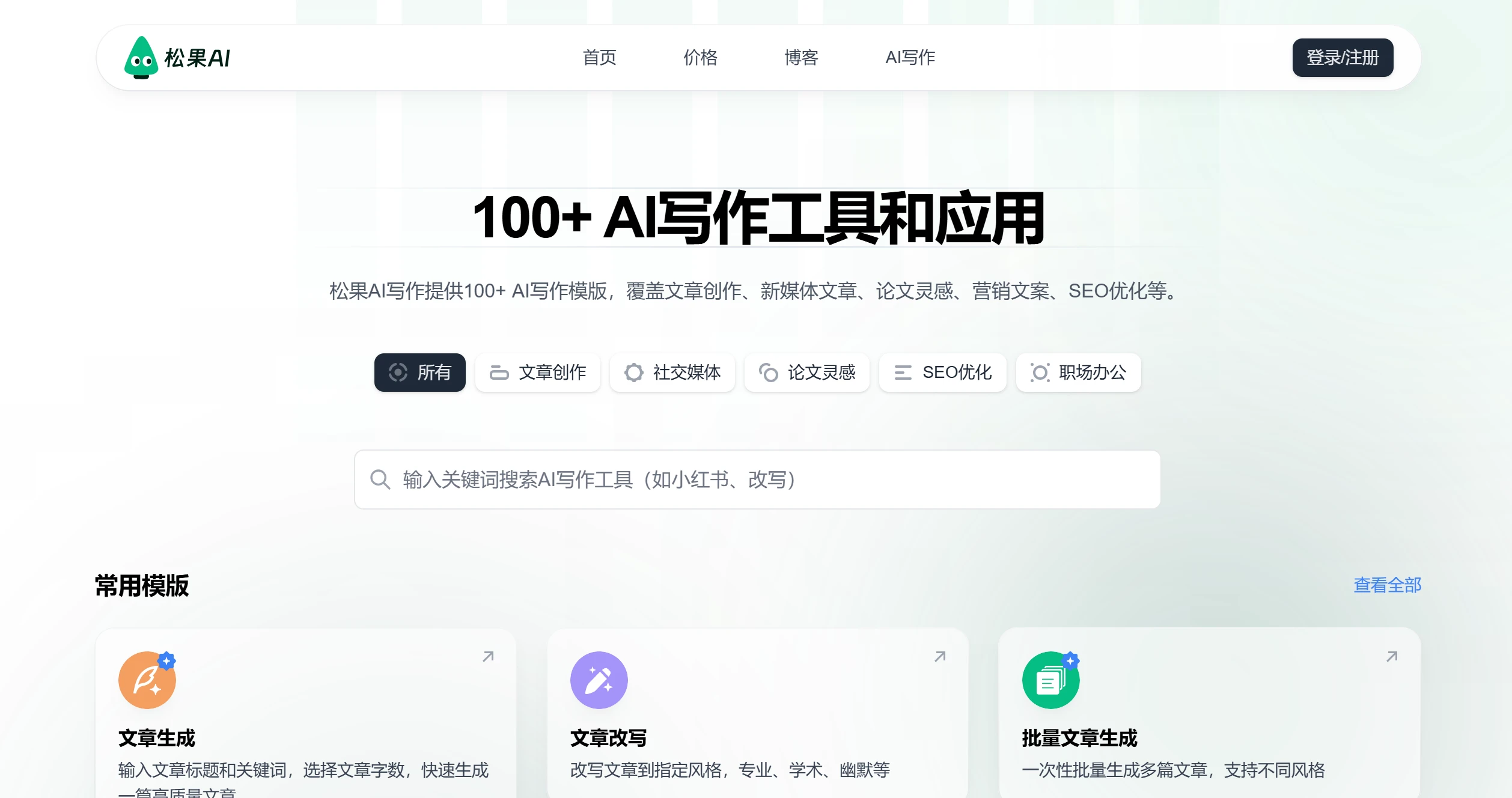Click the 查看全部 link

tap(1387, 585)
